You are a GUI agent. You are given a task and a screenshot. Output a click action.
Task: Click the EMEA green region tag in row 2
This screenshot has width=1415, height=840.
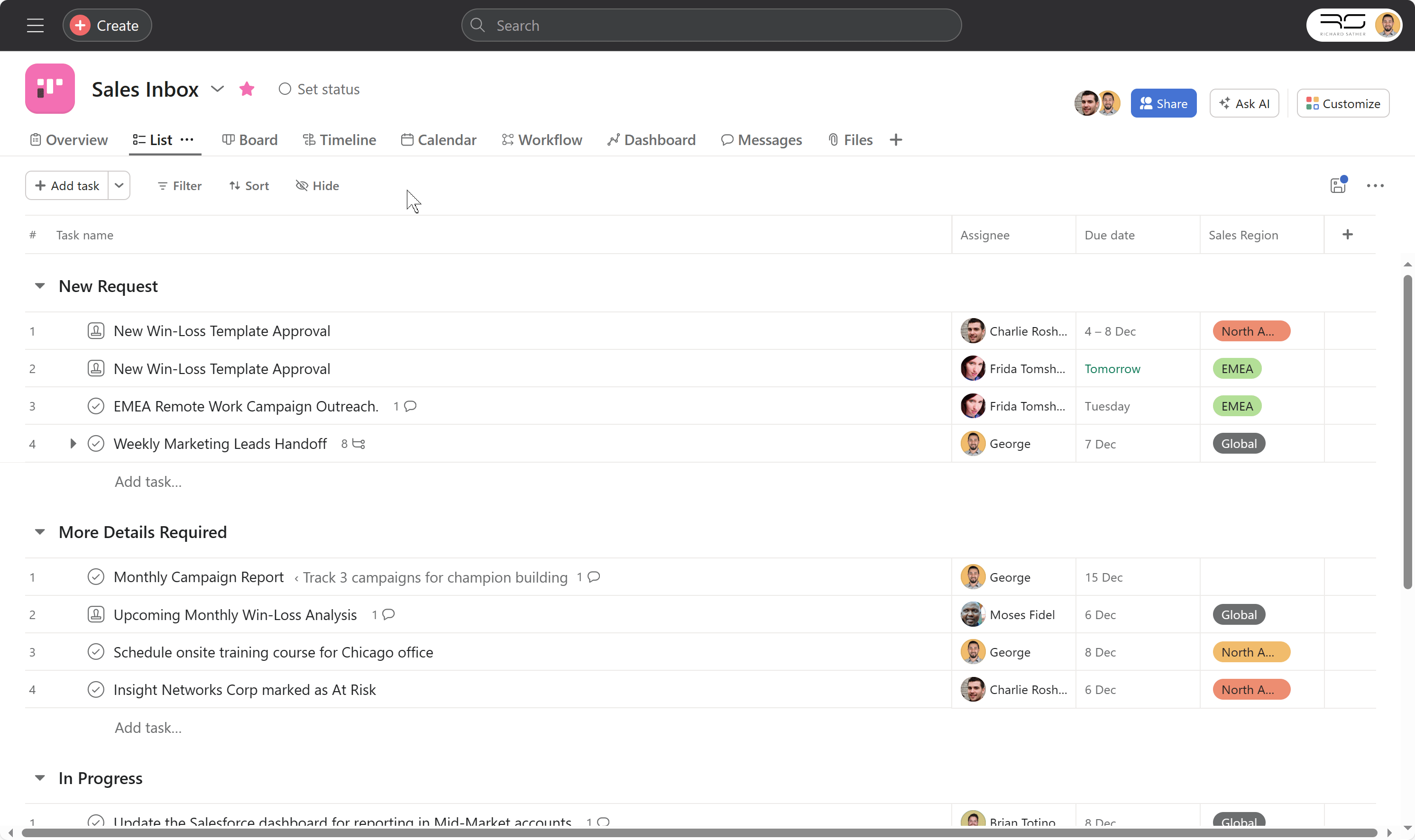tap(1237, 368)
